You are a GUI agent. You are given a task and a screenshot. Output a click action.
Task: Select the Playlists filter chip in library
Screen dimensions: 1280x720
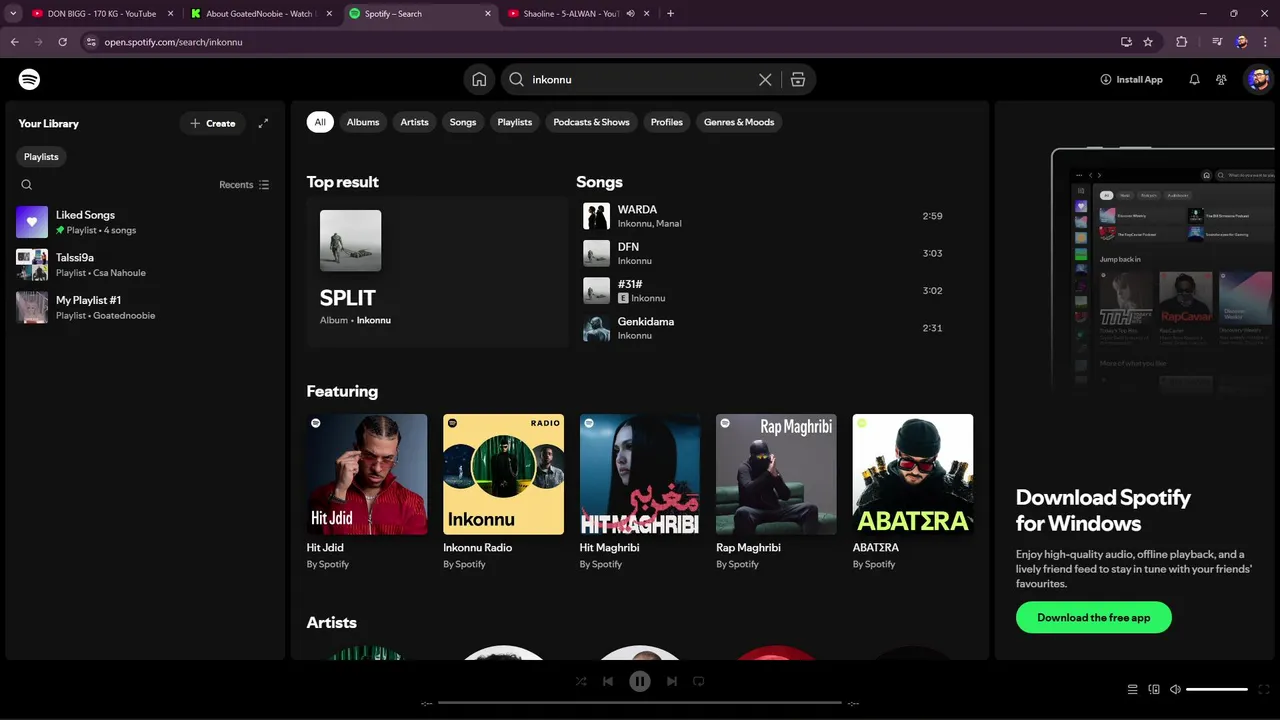[x=41, y=157]
